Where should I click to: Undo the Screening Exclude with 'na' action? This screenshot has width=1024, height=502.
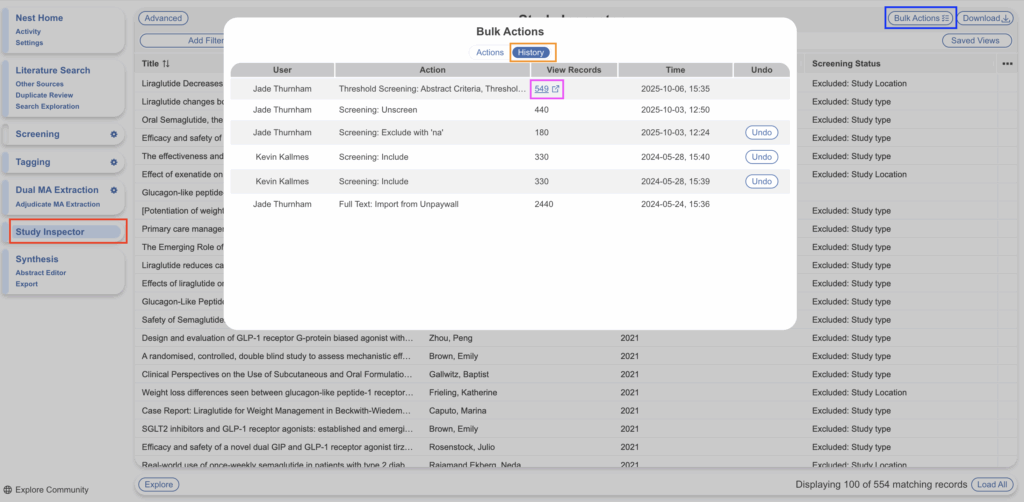pos(761,132)
